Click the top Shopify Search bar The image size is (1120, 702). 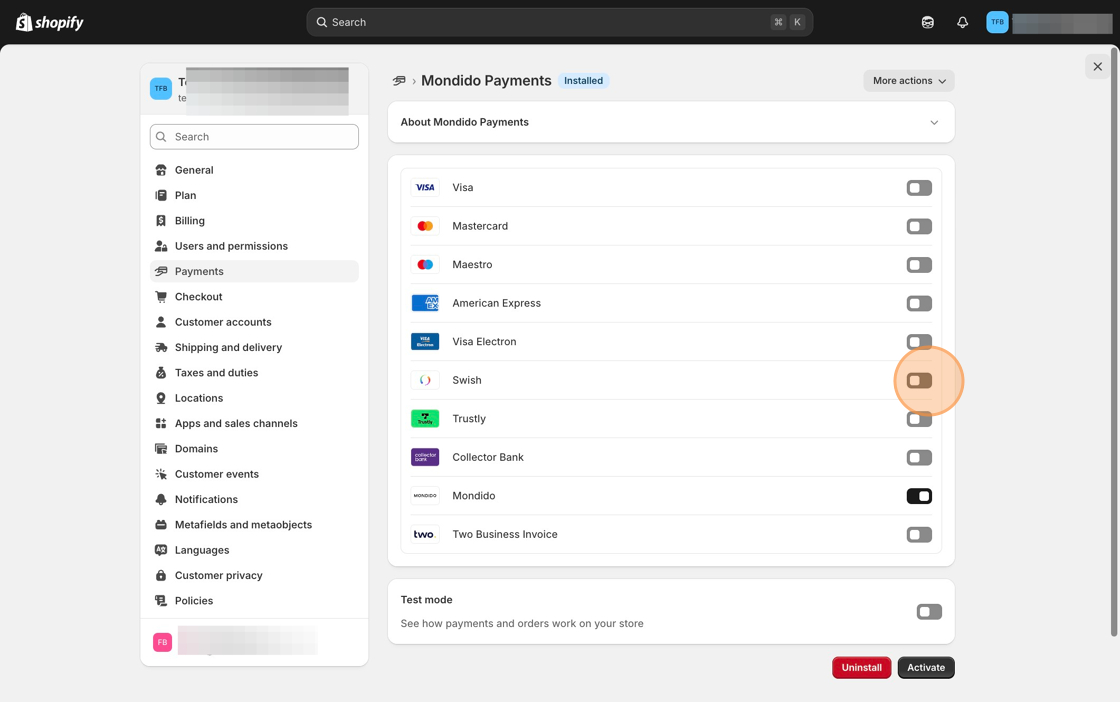click(559, 22)
